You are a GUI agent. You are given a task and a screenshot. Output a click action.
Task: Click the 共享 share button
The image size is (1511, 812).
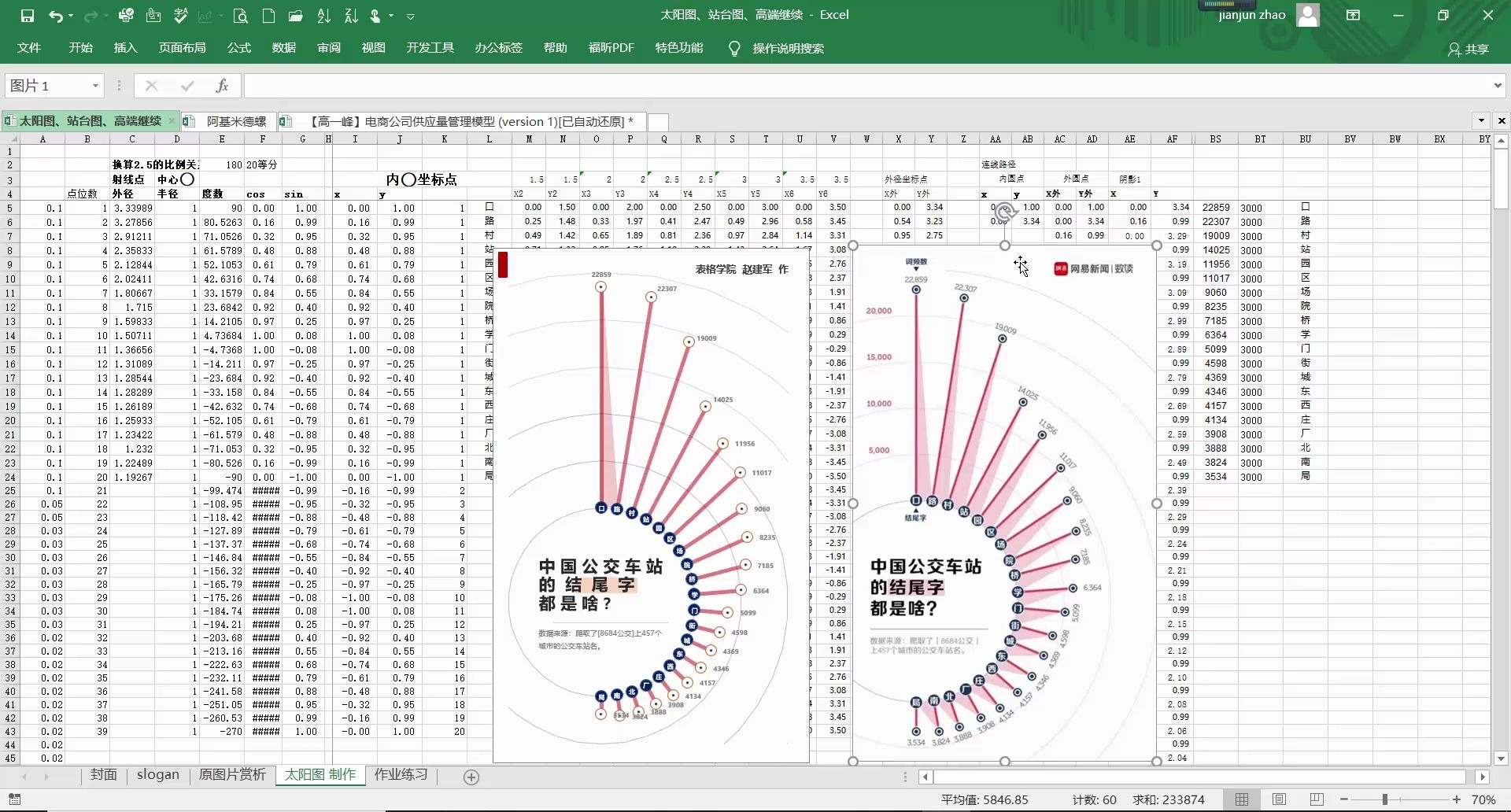pyautogui.click(x=1469, y=49)
